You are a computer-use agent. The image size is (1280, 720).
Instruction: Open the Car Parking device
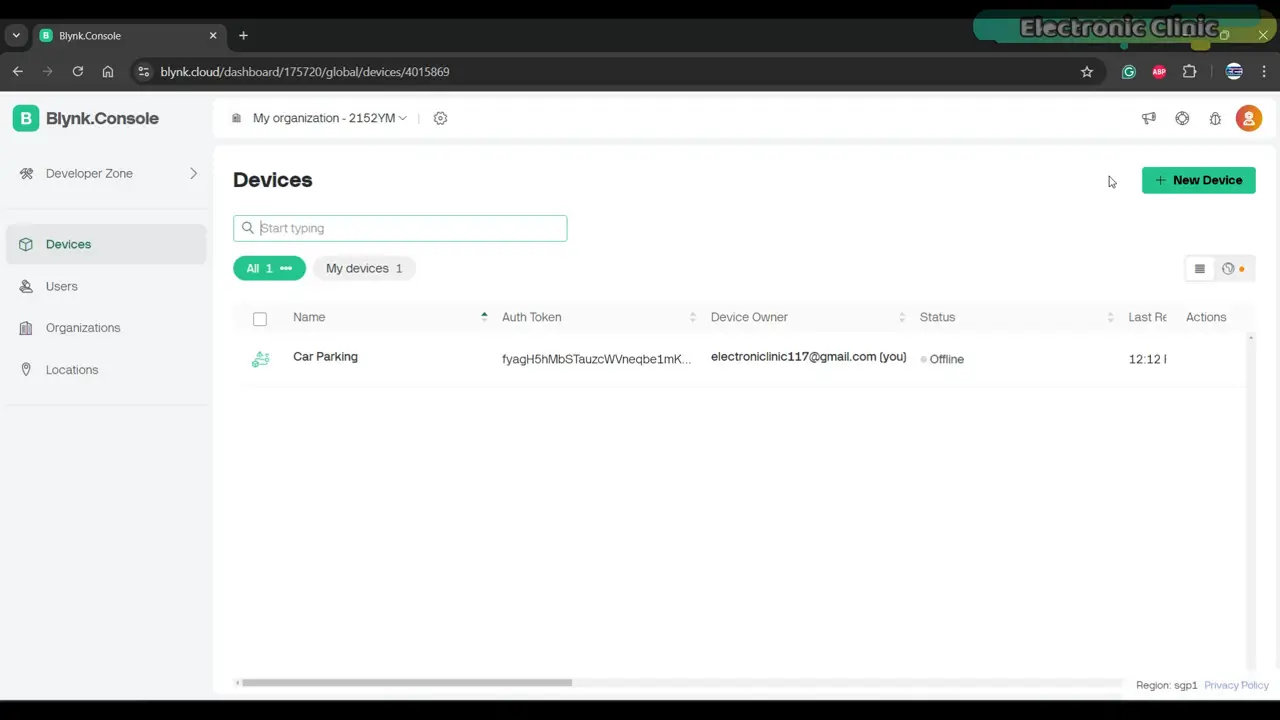coord(325,357)
